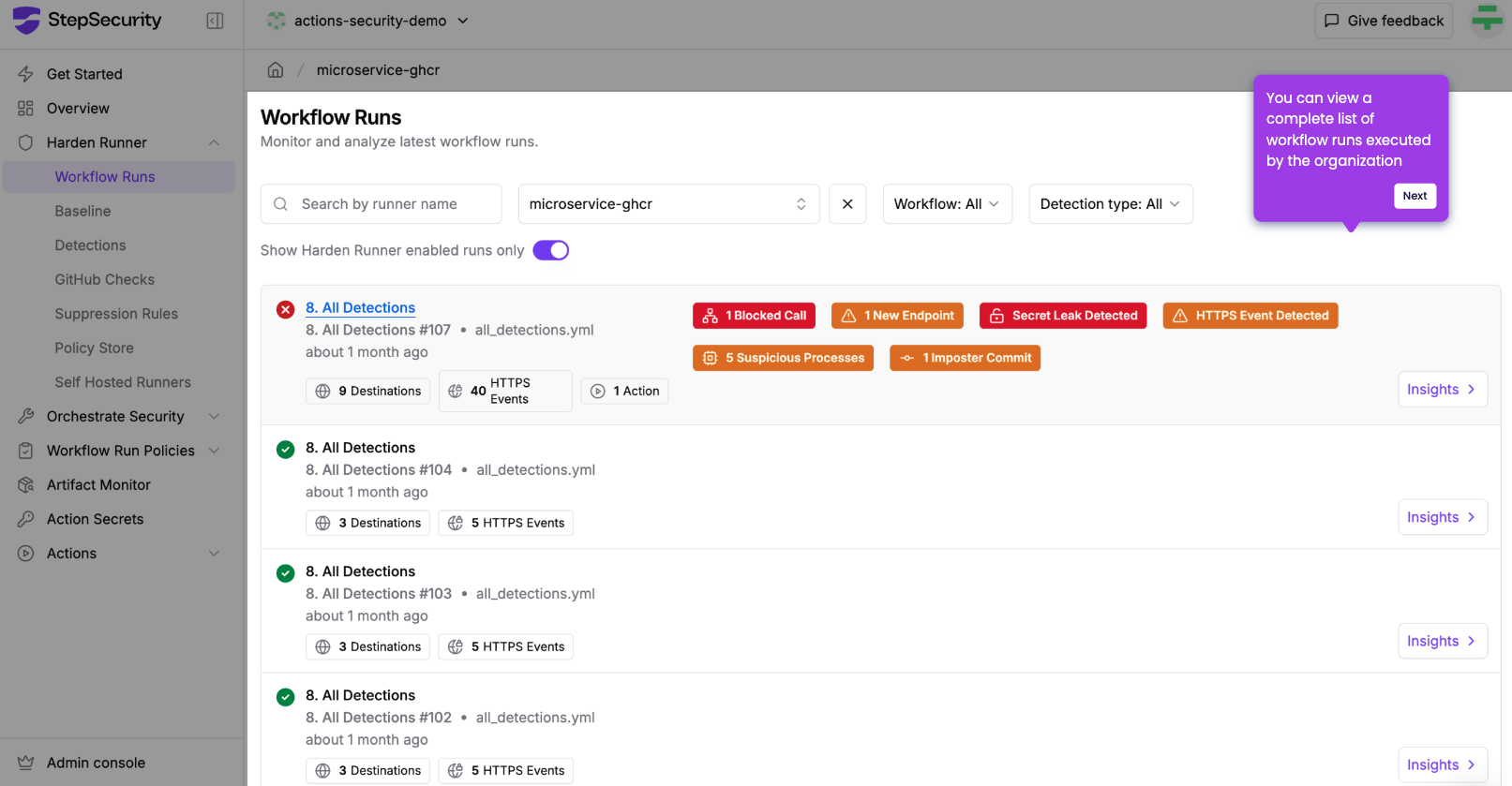Viewport: 1512px width, 786px height.
Task: Click the 1 Blocked Call badge
Action: (x=755, y=316)
